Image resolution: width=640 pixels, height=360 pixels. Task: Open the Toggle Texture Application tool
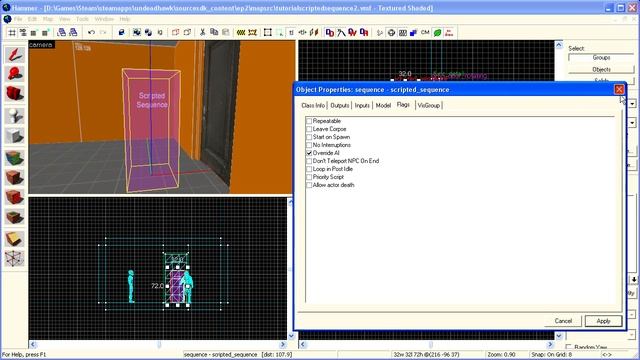[x=15, y=158]
